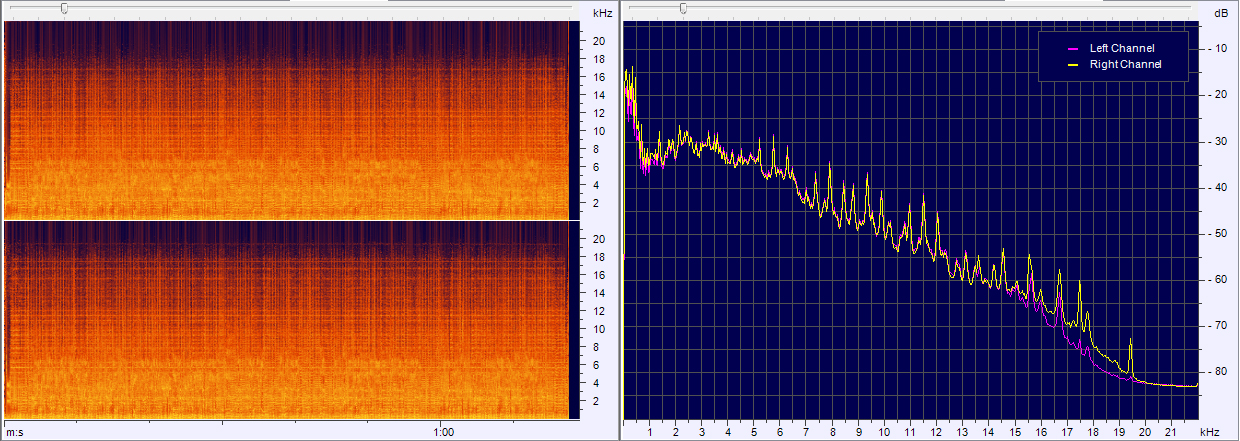Click the 21 kHz tick on spectrum axis
The width and height of the screenshot is (1240, 441).
pyautogui.click(x=1171, y=432)
